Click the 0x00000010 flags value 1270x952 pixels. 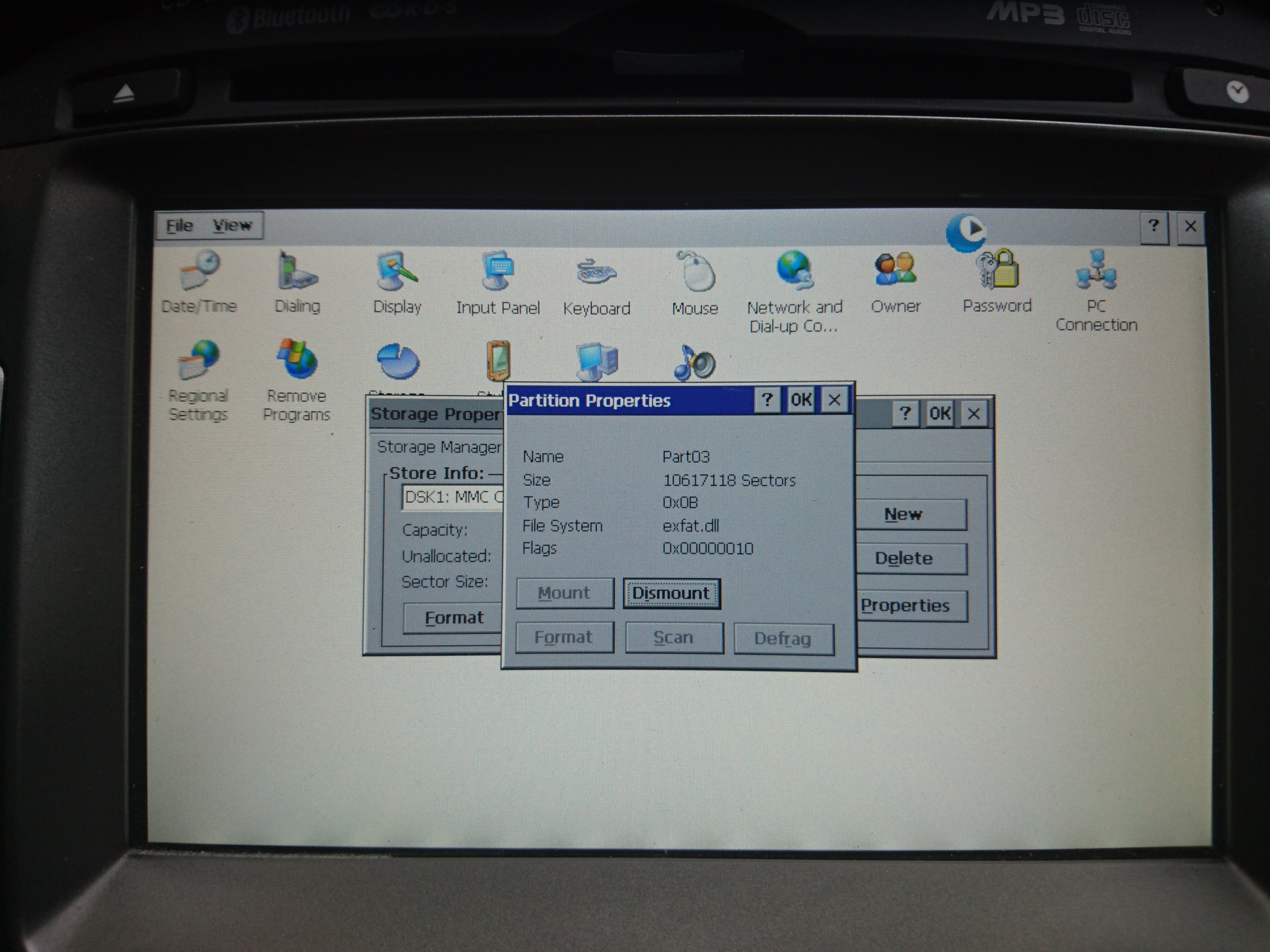click(708, 549)
